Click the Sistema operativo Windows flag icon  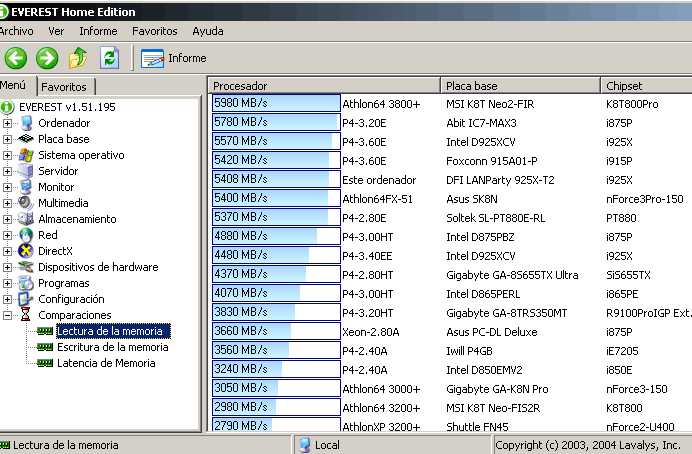tap(26, 155)
